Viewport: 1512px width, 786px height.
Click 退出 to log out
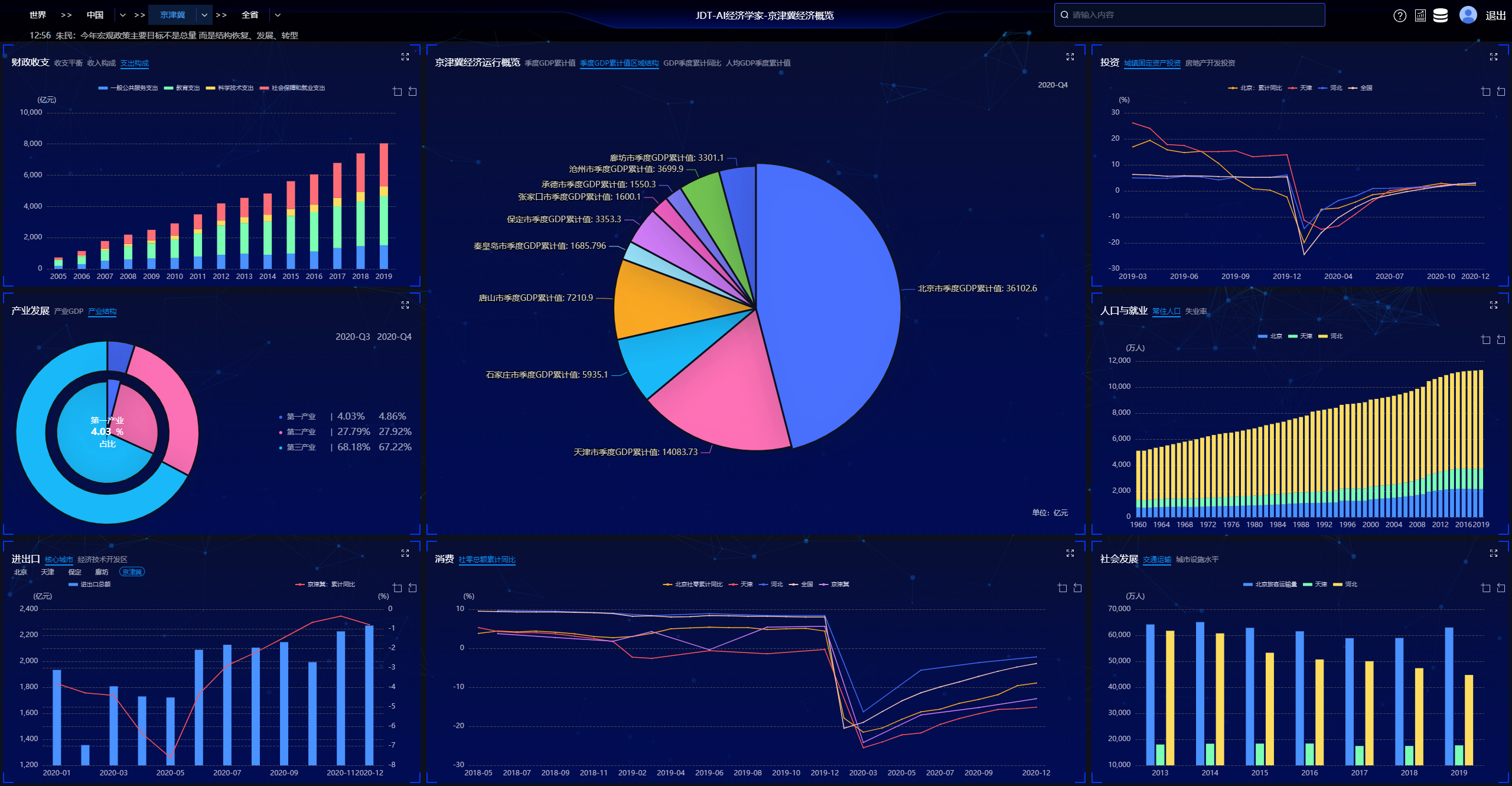(x=1495, y=16)
